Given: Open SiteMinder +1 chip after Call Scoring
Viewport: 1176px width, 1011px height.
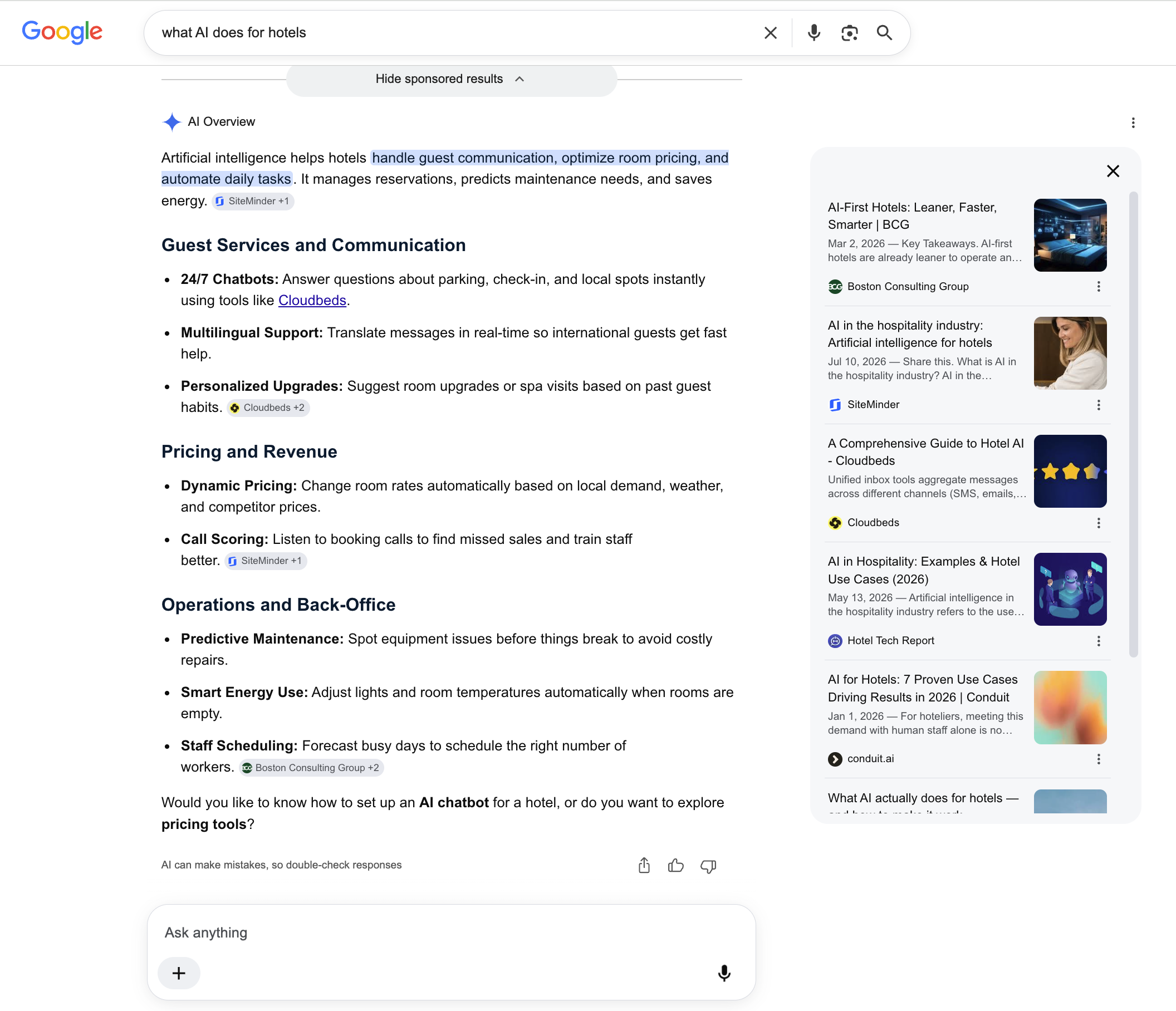Looking at the screenshot, I should point(265,561).
